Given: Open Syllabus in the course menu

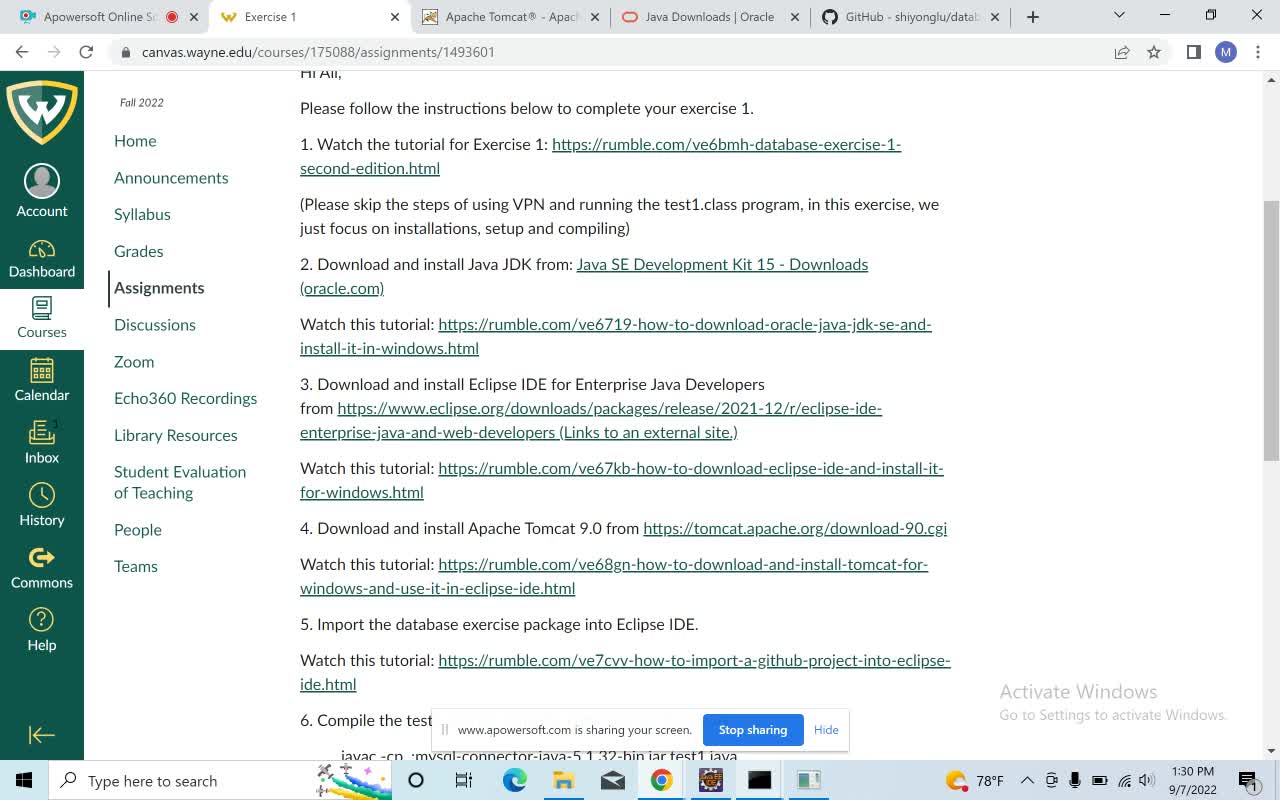Looking at the screenshot, I should coord(142,214).
